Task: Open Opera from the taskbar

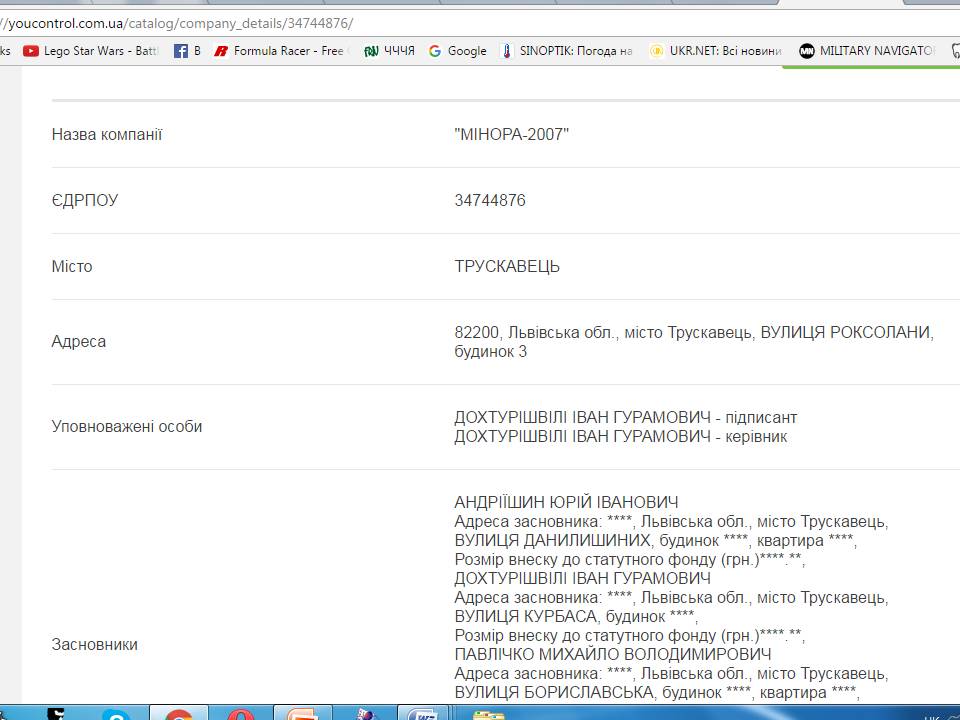Action: (240, 714)
